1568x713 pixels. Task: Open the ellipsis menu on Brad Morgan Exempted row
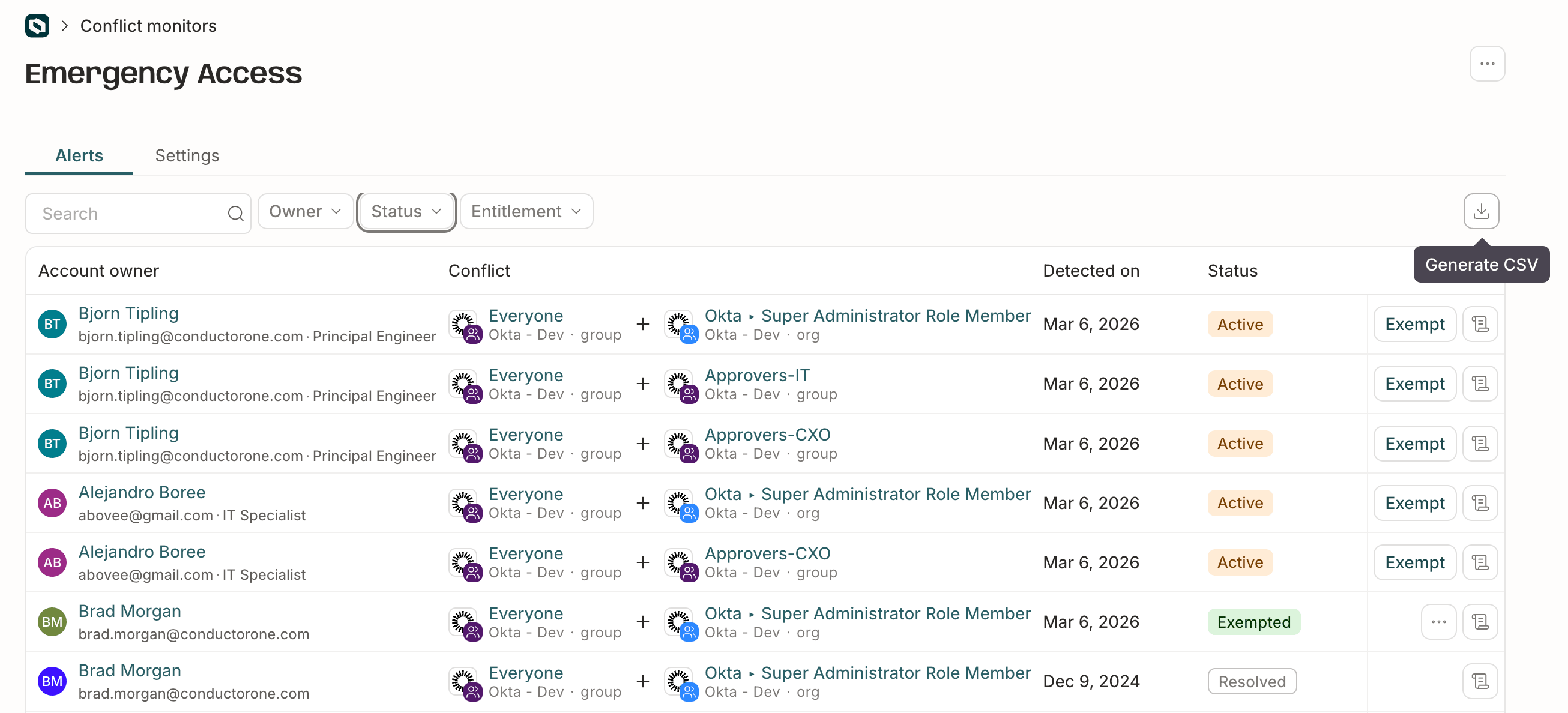[x=1438, y=622]
